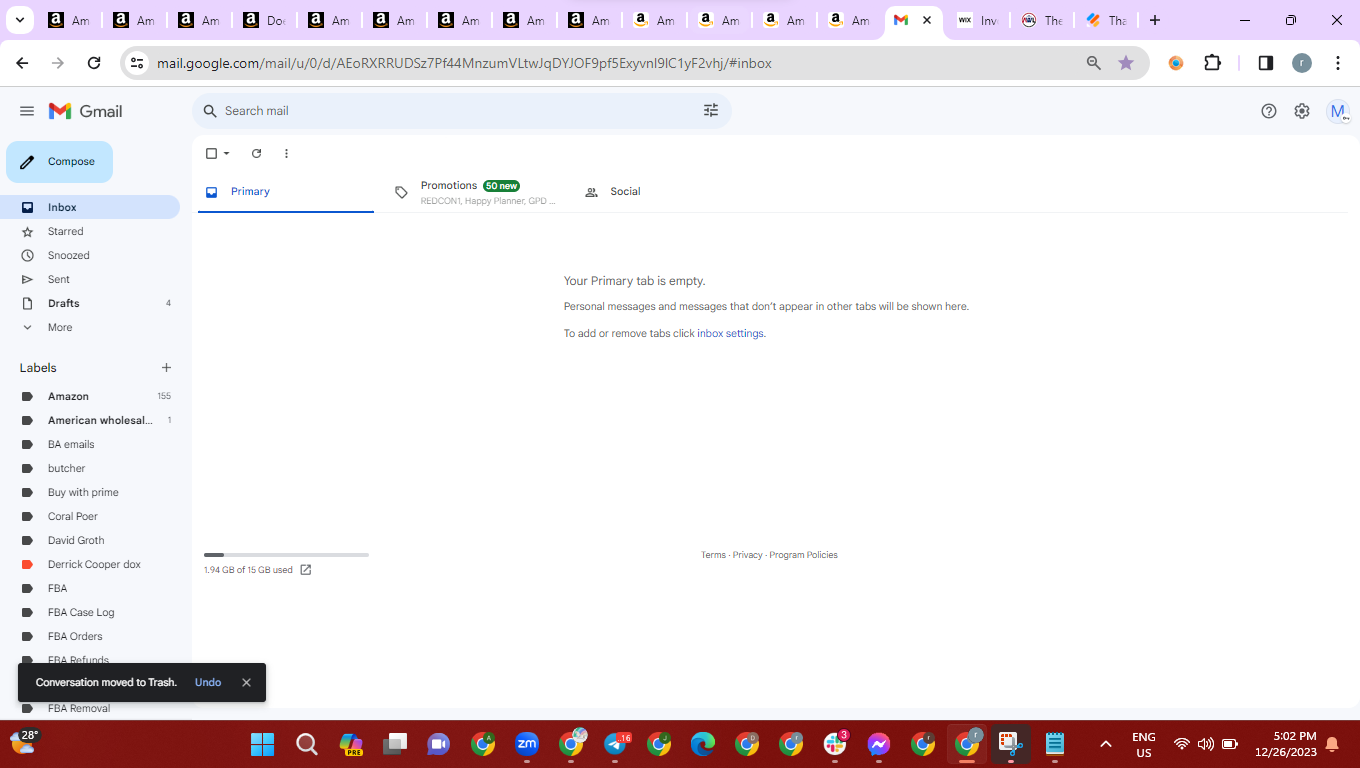The height and width of the screenshot is (768, 1360).
Task: Open the Privacy link
Action: coord(747,555)
